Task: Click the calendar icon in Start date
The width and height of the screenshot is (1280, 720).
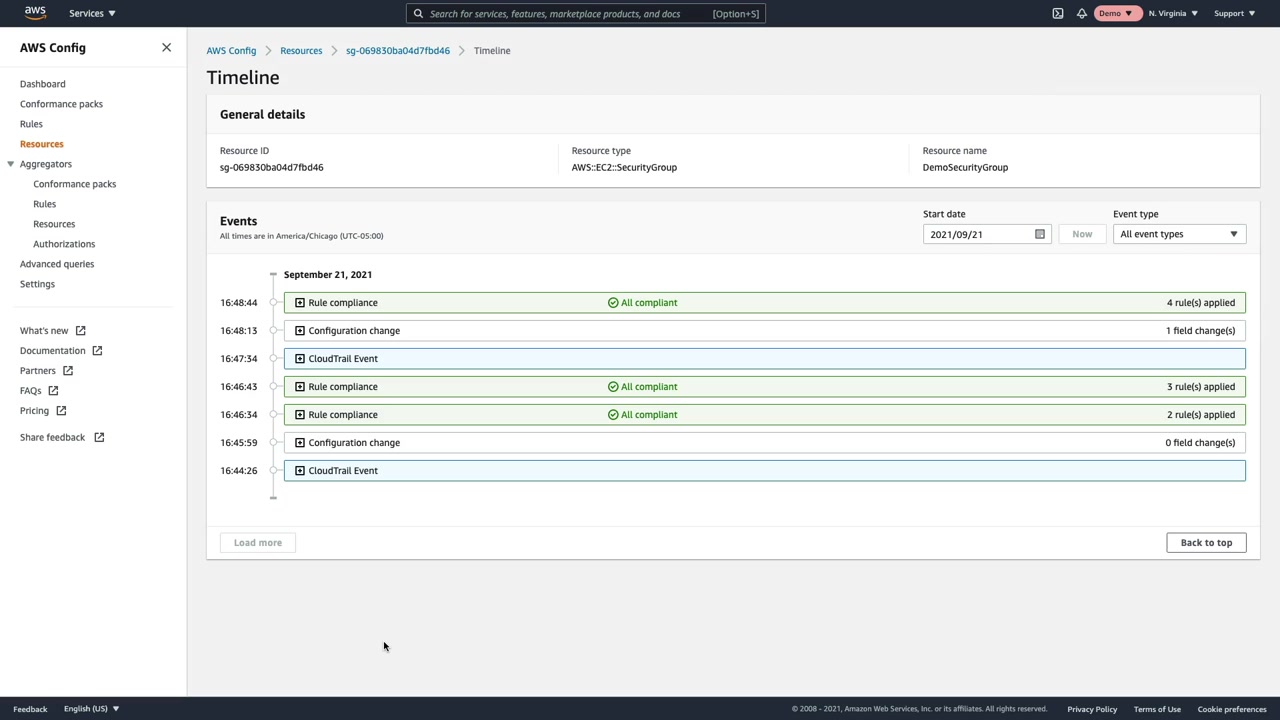Action: 1040,234
